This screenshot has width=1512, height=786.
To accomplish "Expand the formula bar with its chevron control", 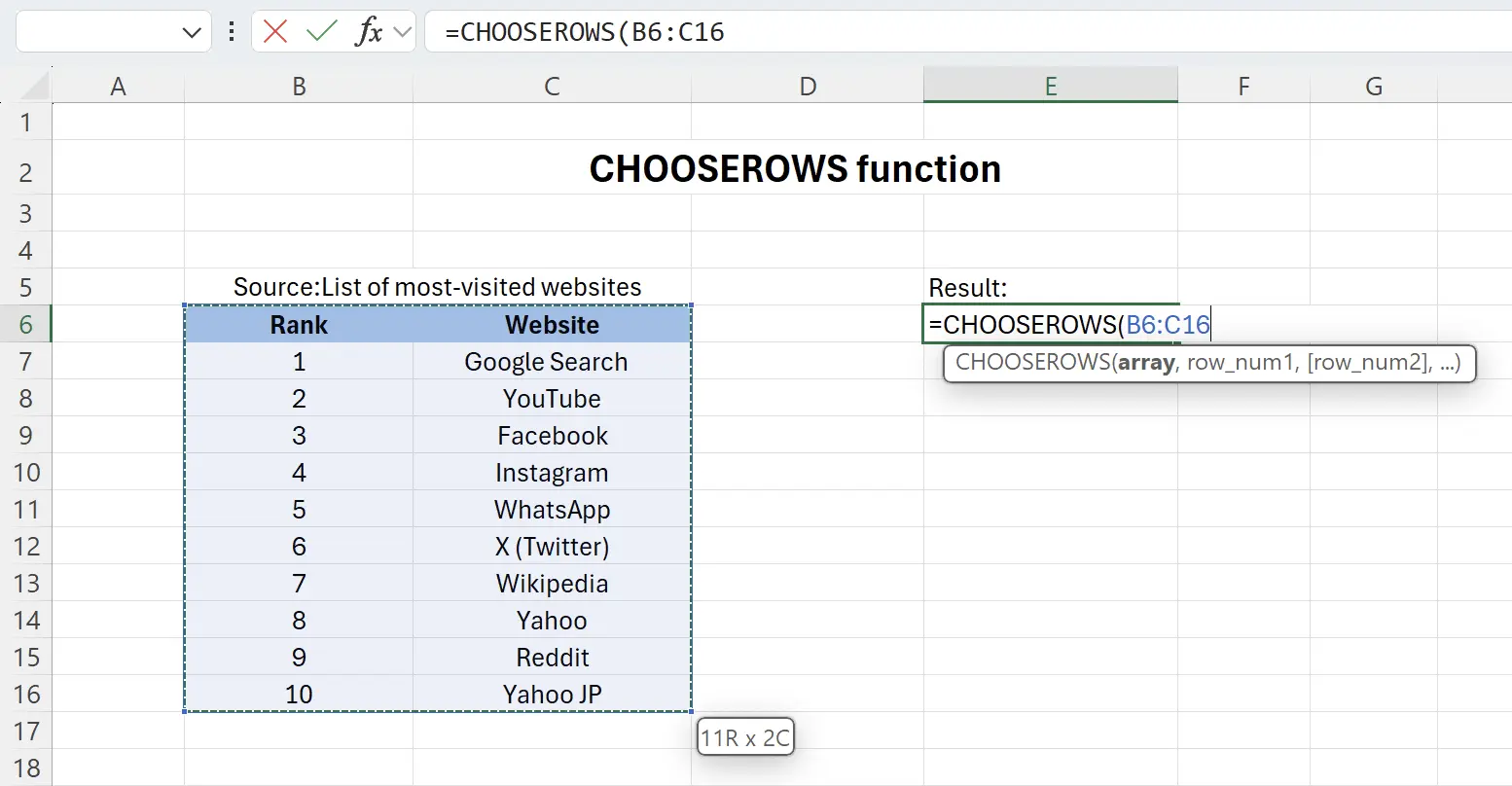I will point(403,31).
